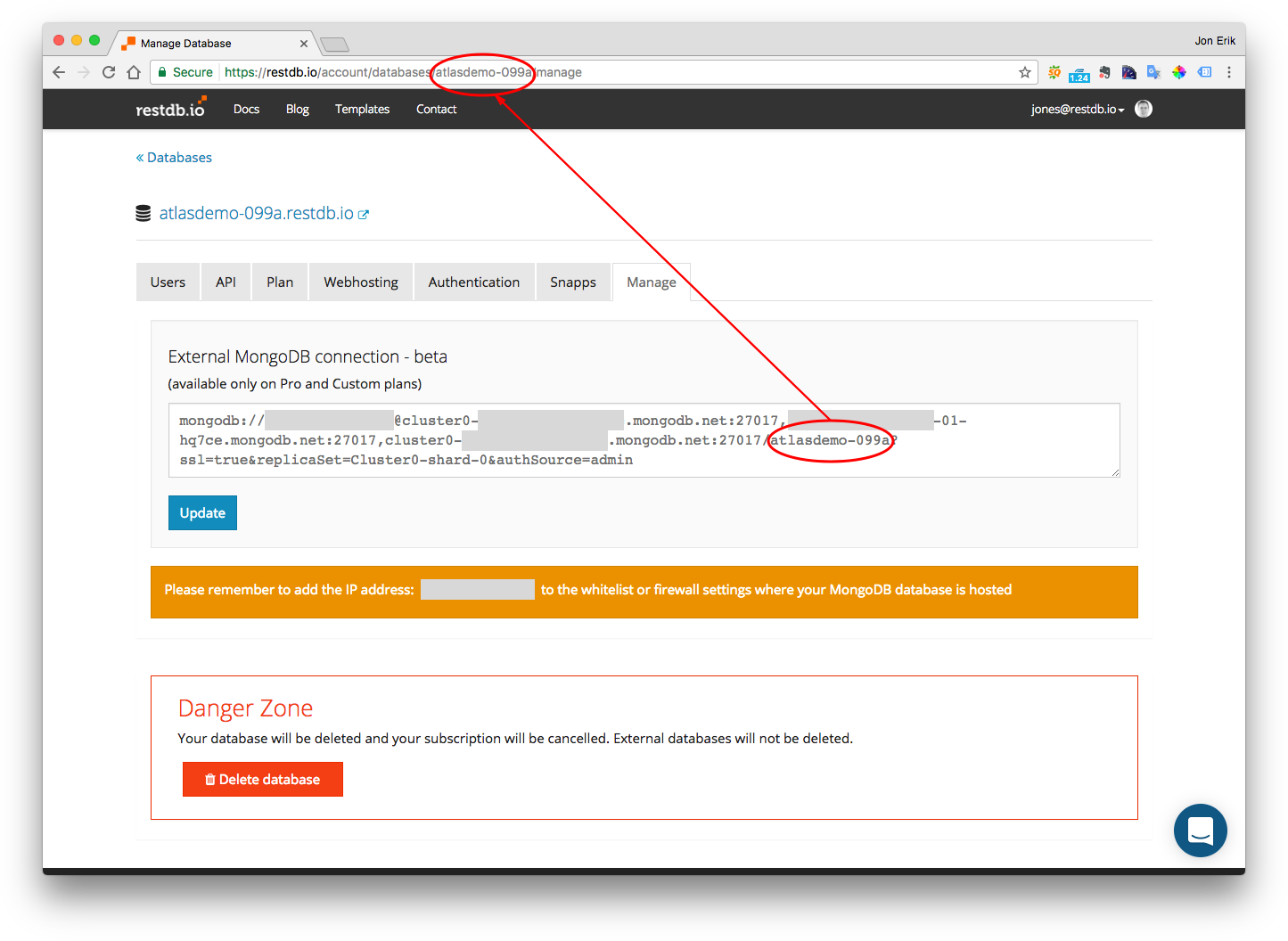Click the 1.24 badge extension icon
This screenshot has width=1288, height=941.
[x=1079, y=73]
